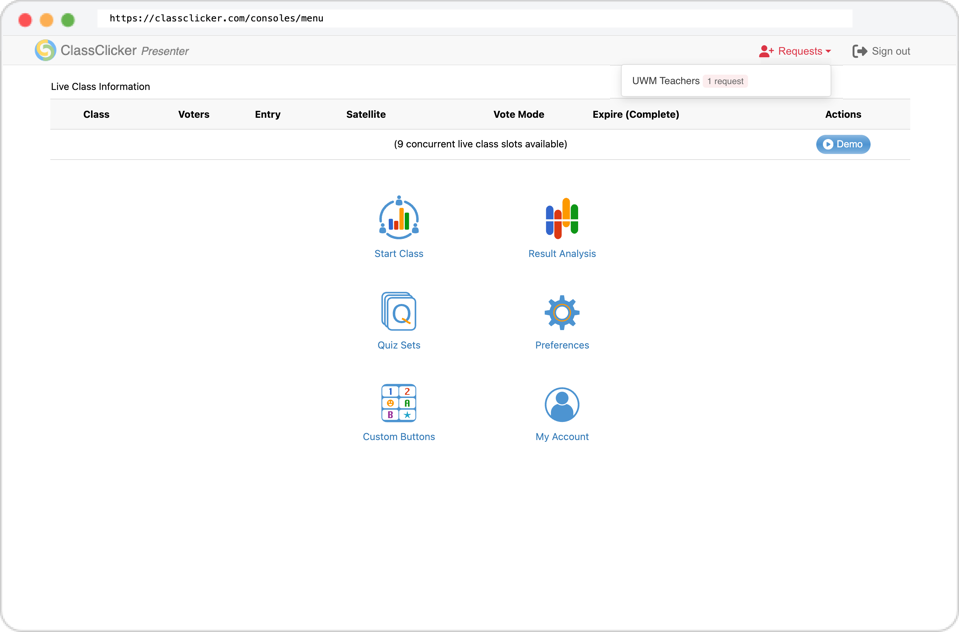Click the Custom Buttons text link
The image size is (959, 632).
(399, 437)
